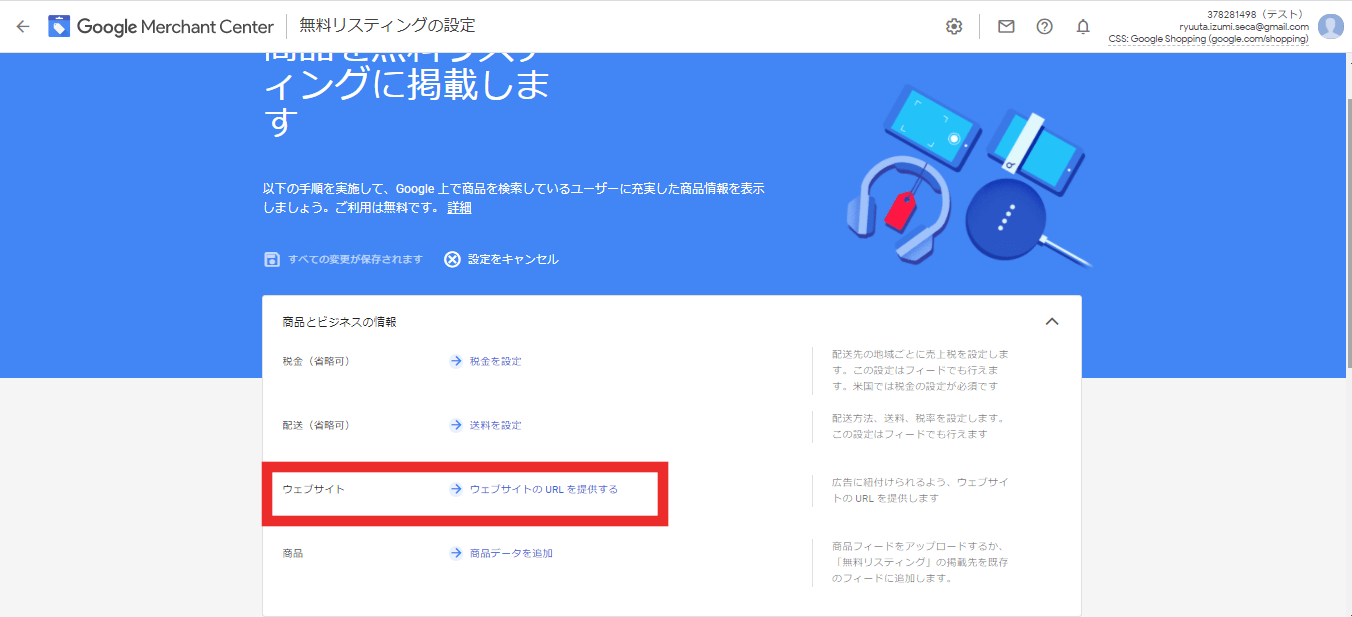Image resolution: width=1352 pixels, height=617 pixels.
Task: Click the cancel setup X icon
Action: 452,259
